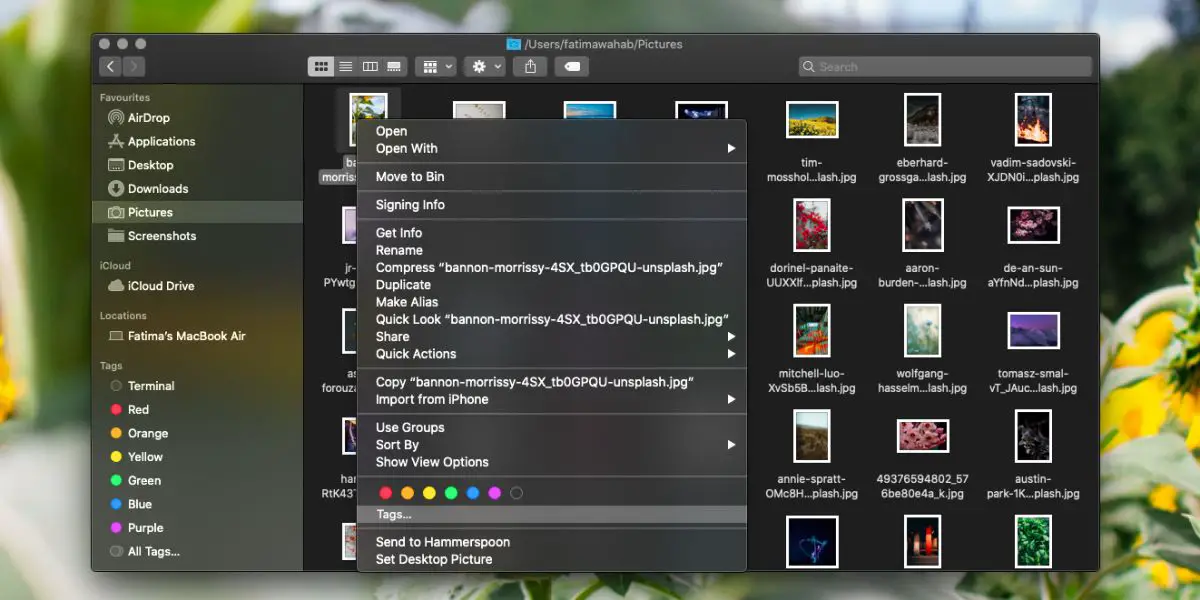Switch to icon view in toolbar
Image resolution: width=1200 pixels, height=600 pixels.
321,67
